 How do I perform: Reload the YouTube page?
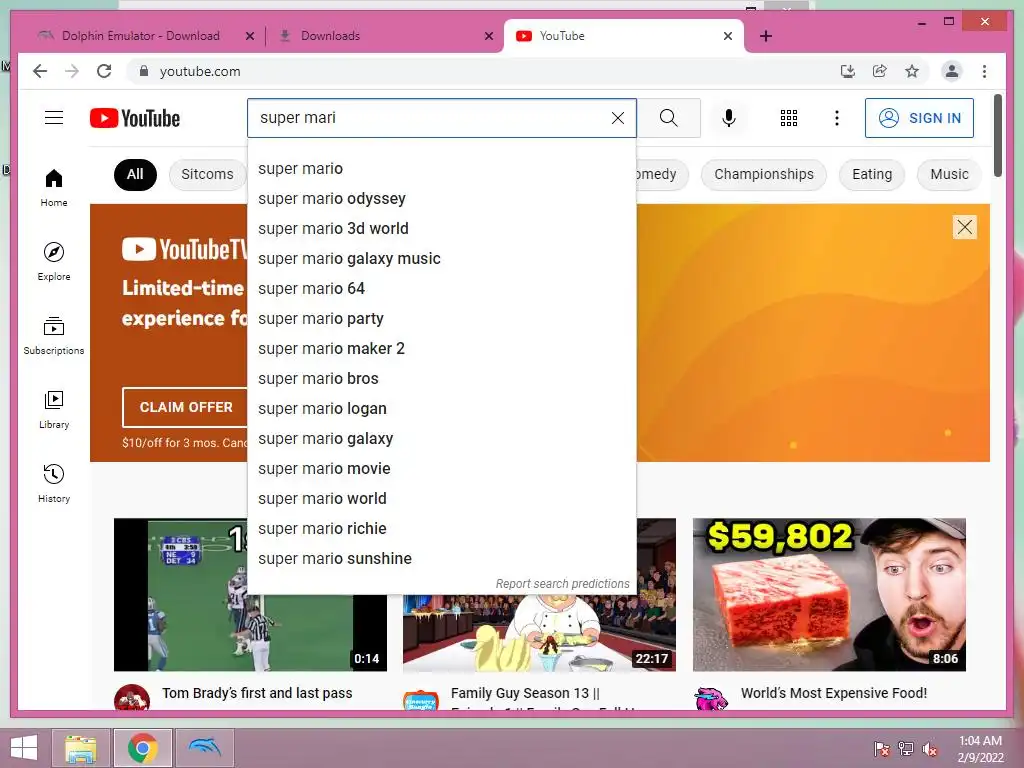pyautogui.click(x=104, y=71)
